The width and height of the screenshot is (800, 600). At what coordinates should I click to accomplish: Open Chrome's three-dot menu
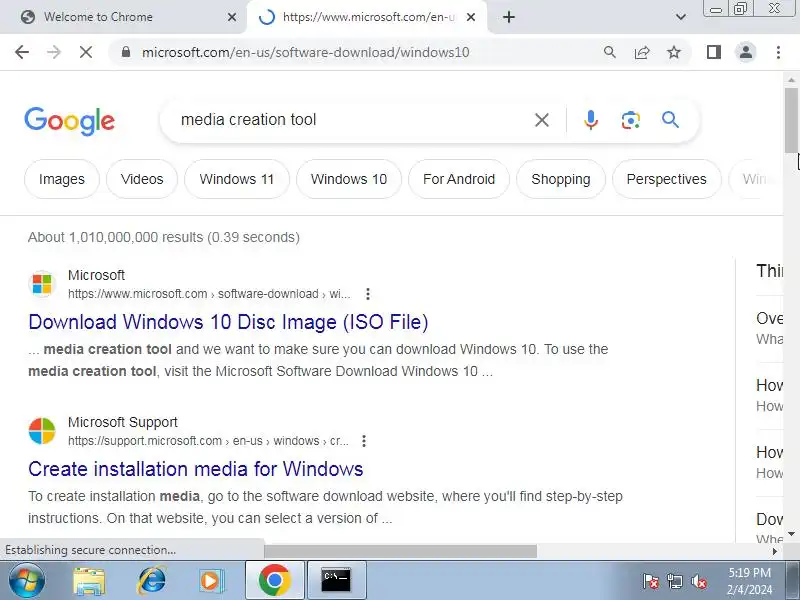tap(778, 52)
